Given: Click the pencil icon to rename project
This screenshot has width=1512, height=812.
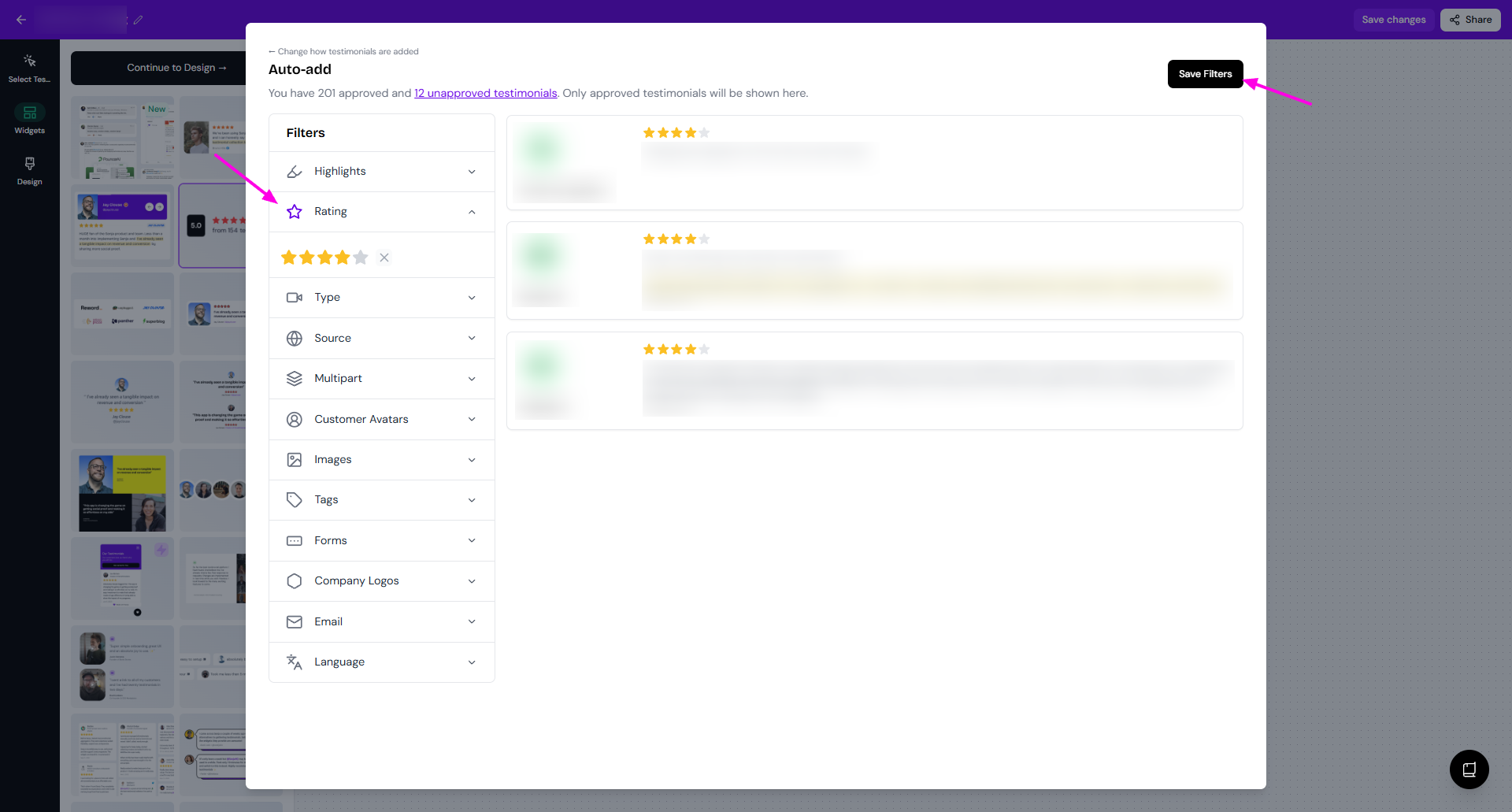Looking at the screenshot, I should [139, 20].
